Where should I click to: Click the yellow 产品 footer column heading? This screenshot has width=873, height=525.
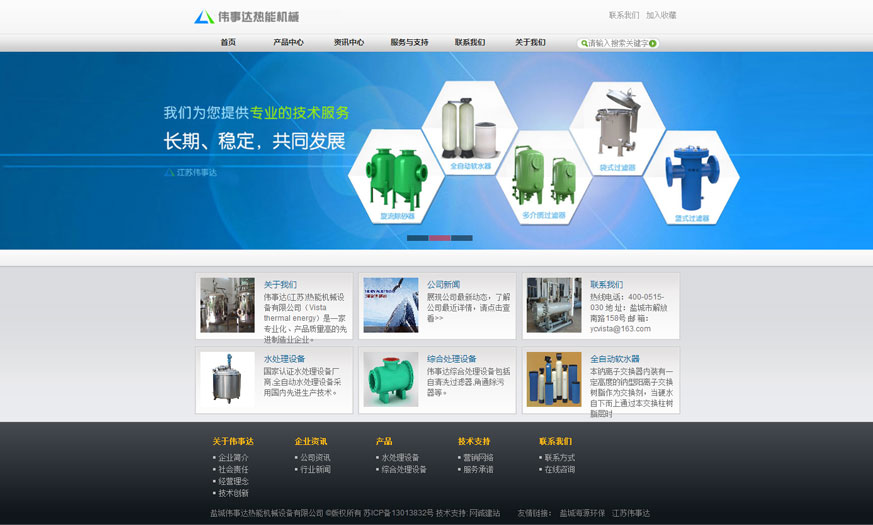(x=384, y=441)
